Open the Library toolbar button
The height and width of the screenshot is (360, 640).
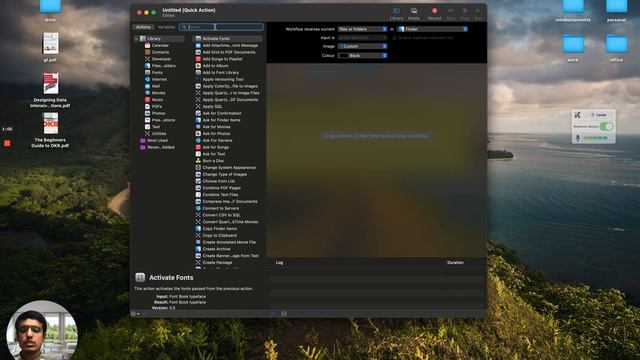(x=396, y=13)
